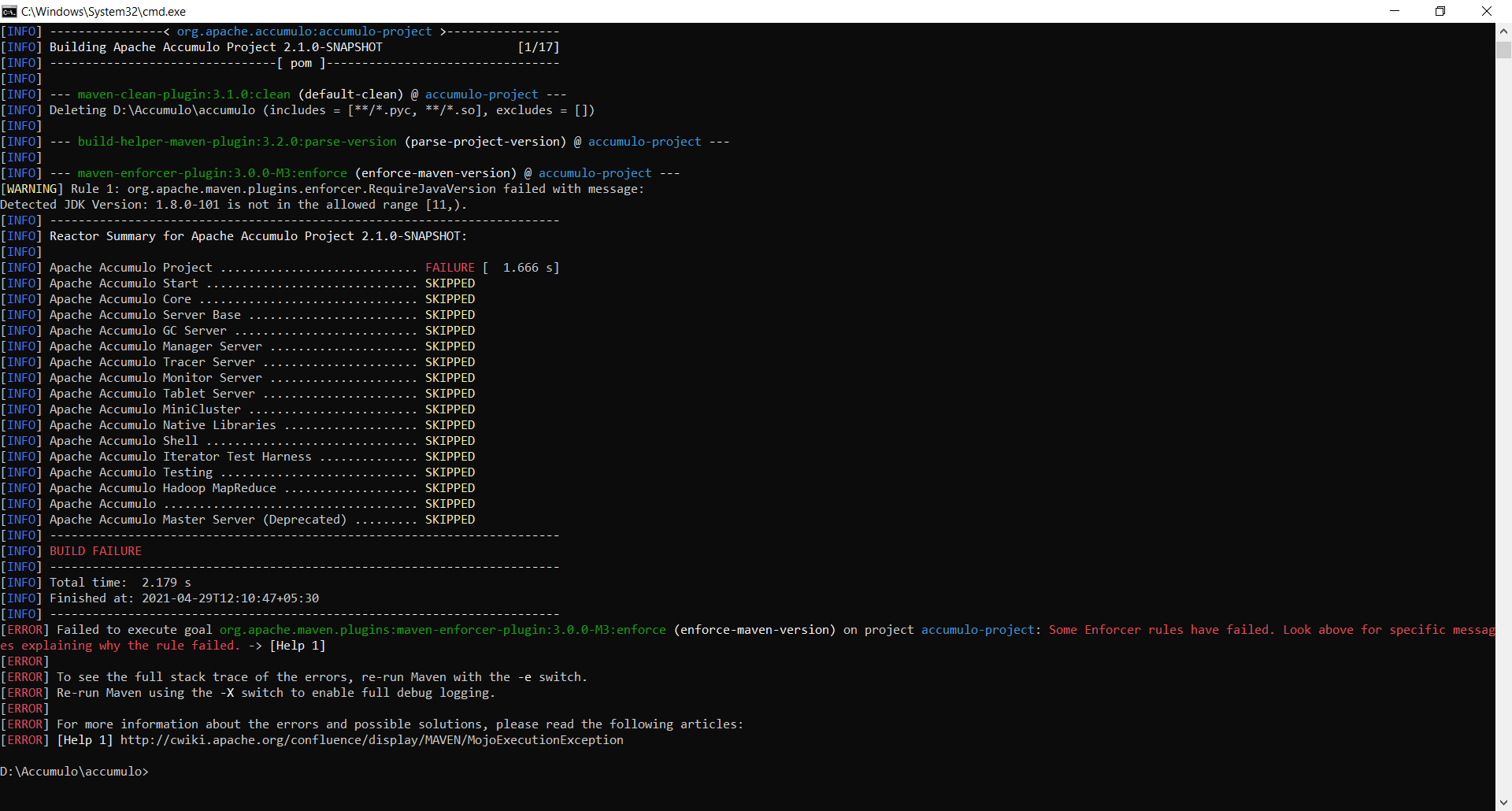
Task: Click 'maven-enforcer-plugin:3.0.0-M3:enforce' in INFO line
Action: coord(212,173)
